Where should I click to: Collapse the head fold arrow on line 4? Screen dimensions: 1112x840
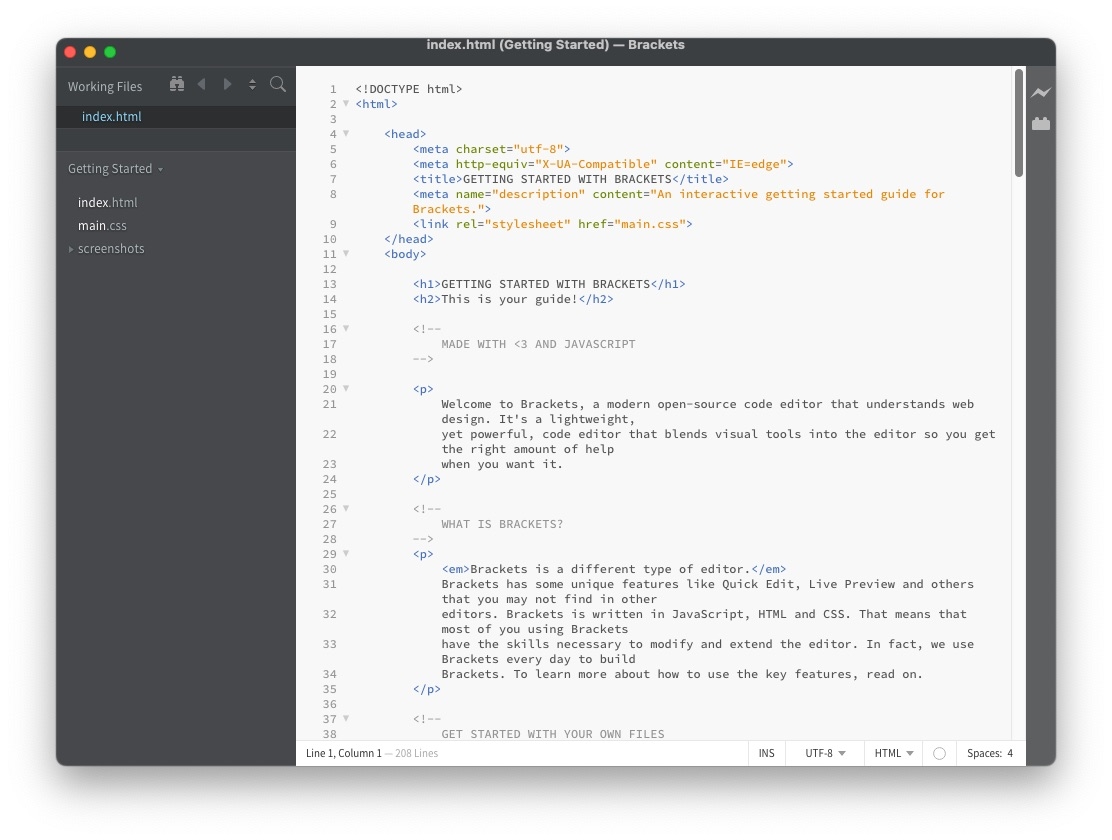346,133
